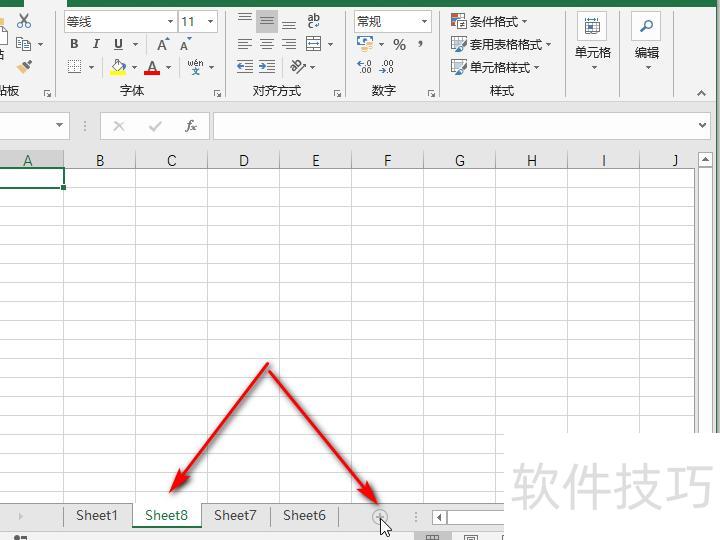
Task: Switch to Sheet8 tab
Action: (167, 515)
